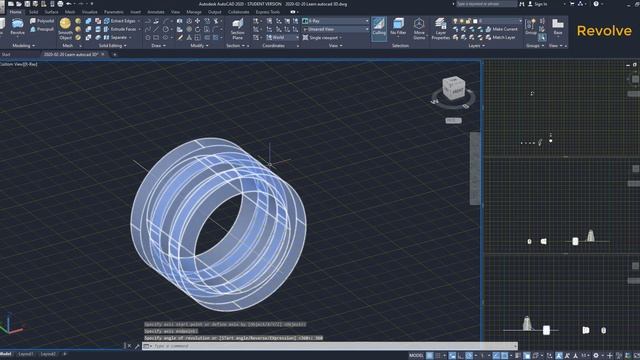Click the Undo arrow in Quick Access toolbar
Screen dimensions: 640x360
point(69,4)
